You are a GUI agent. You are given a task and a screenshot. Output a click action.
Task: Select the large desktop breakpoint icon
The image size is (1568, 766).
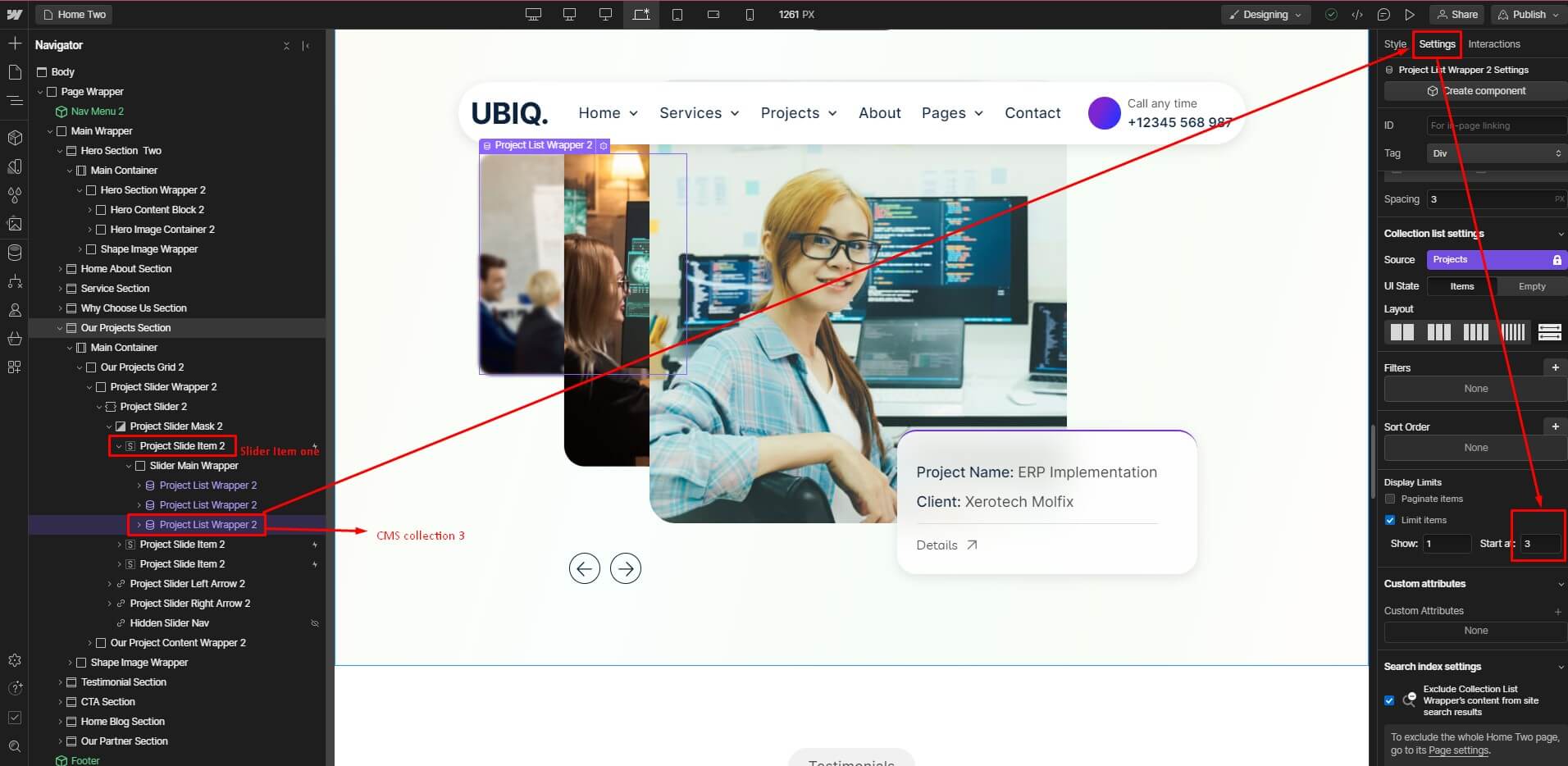(533, 14)
